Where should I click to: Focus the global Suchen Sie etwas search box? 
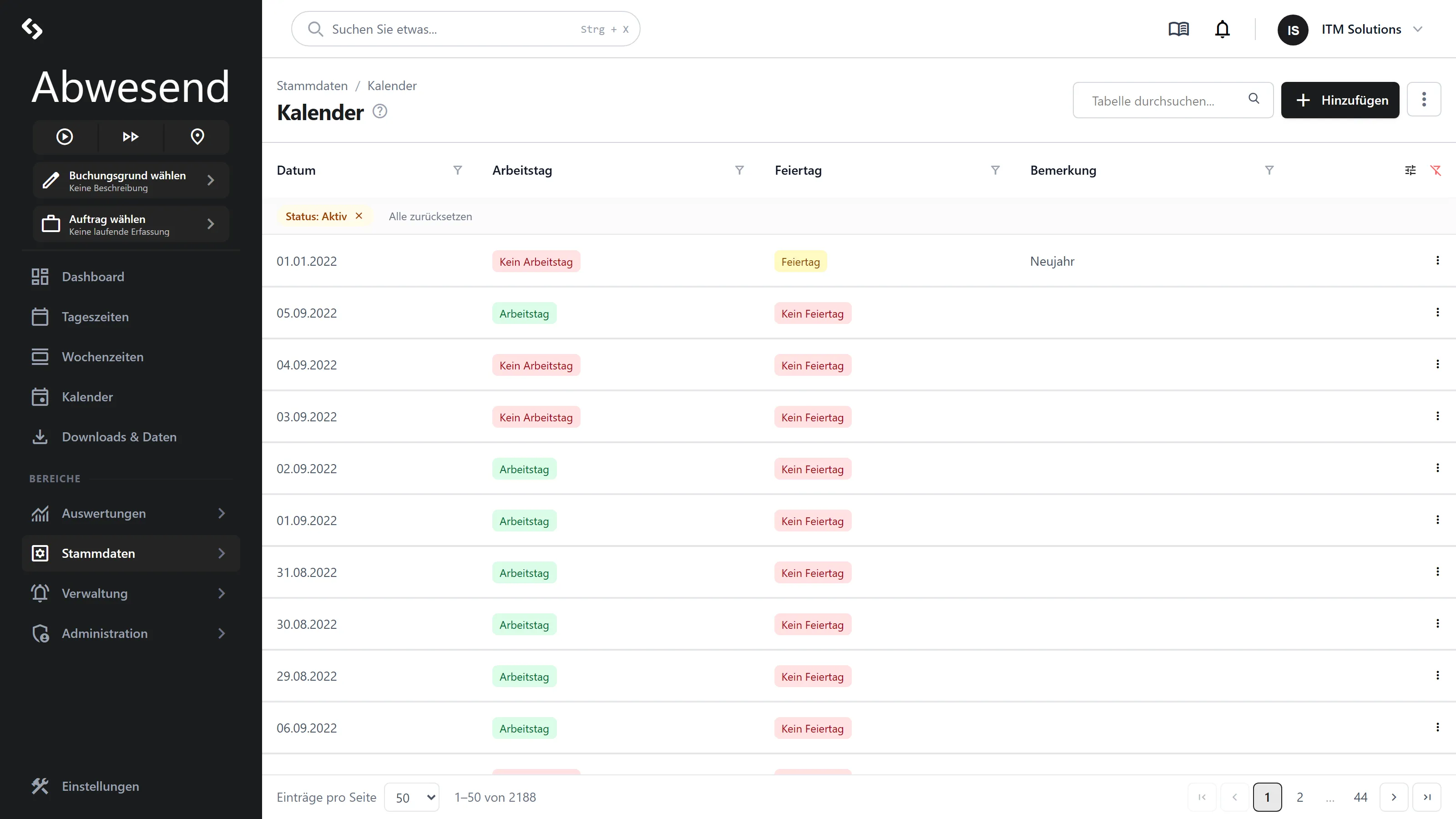coord(465,29)
